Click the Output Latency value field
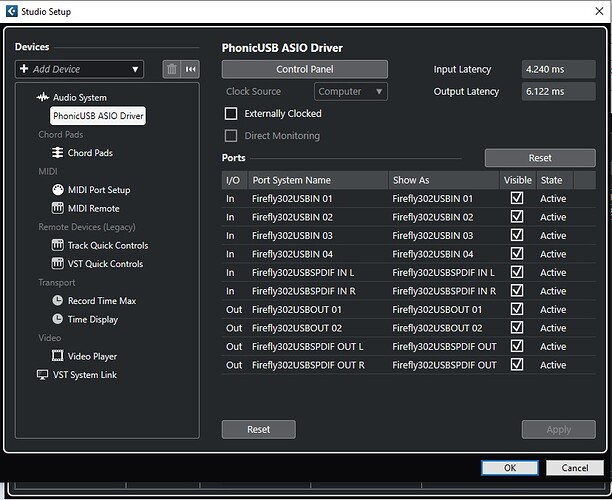612x500 pixels. pyautogui.click(x=559, y=91)
